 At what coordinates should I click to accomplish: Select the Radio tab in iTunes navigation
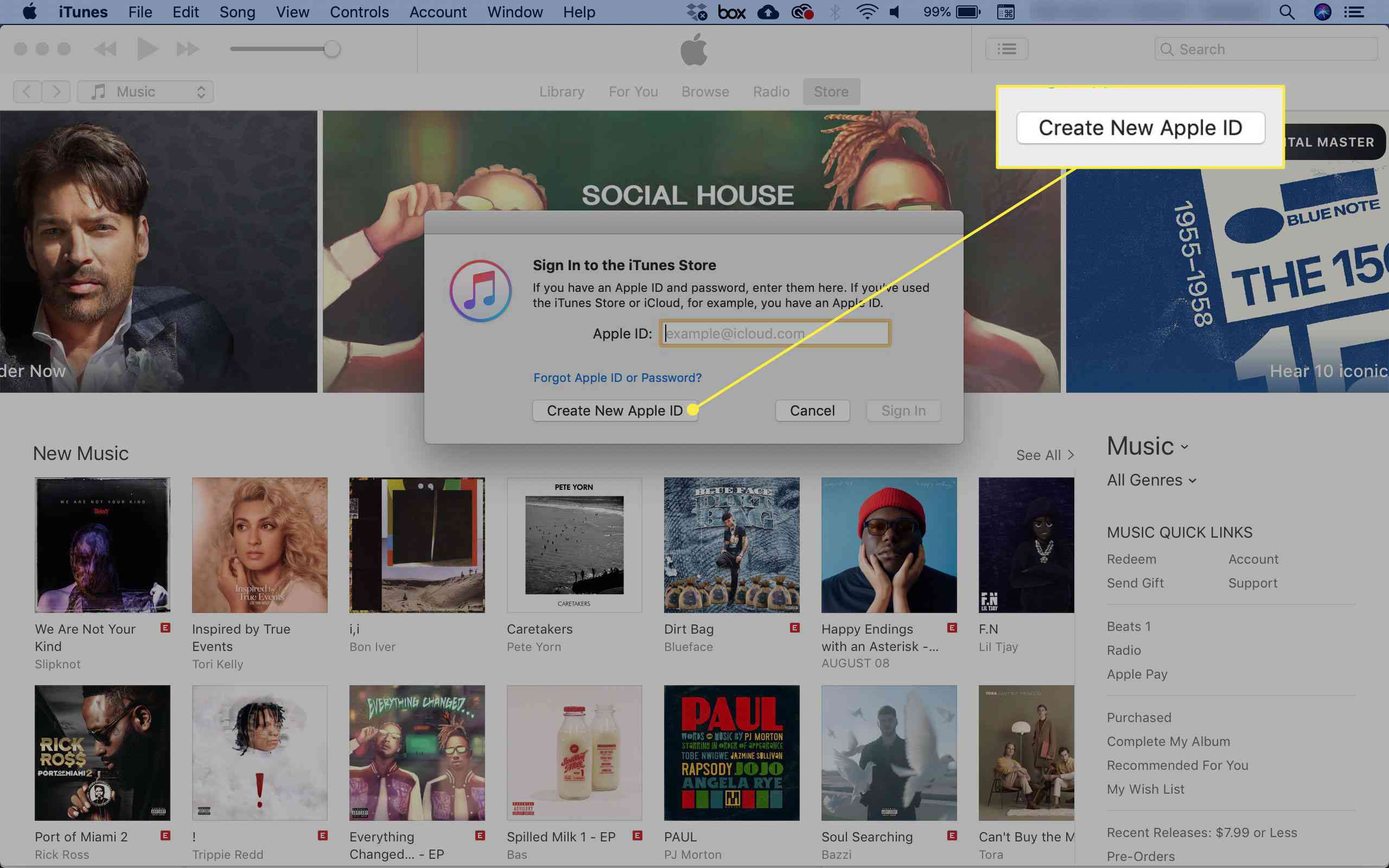tap(770, 91)
